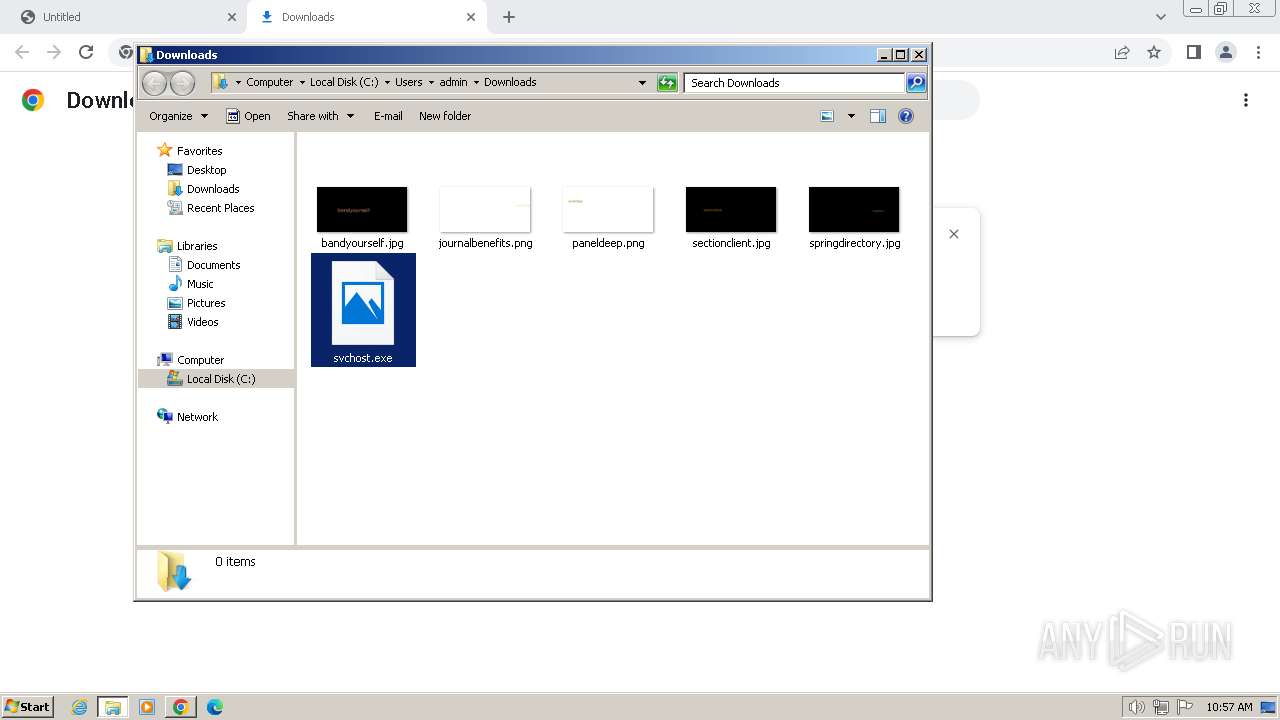Screen dimensions: 1280x720
Task: Open Explorer help icon
Action: [x=906, y=116]
